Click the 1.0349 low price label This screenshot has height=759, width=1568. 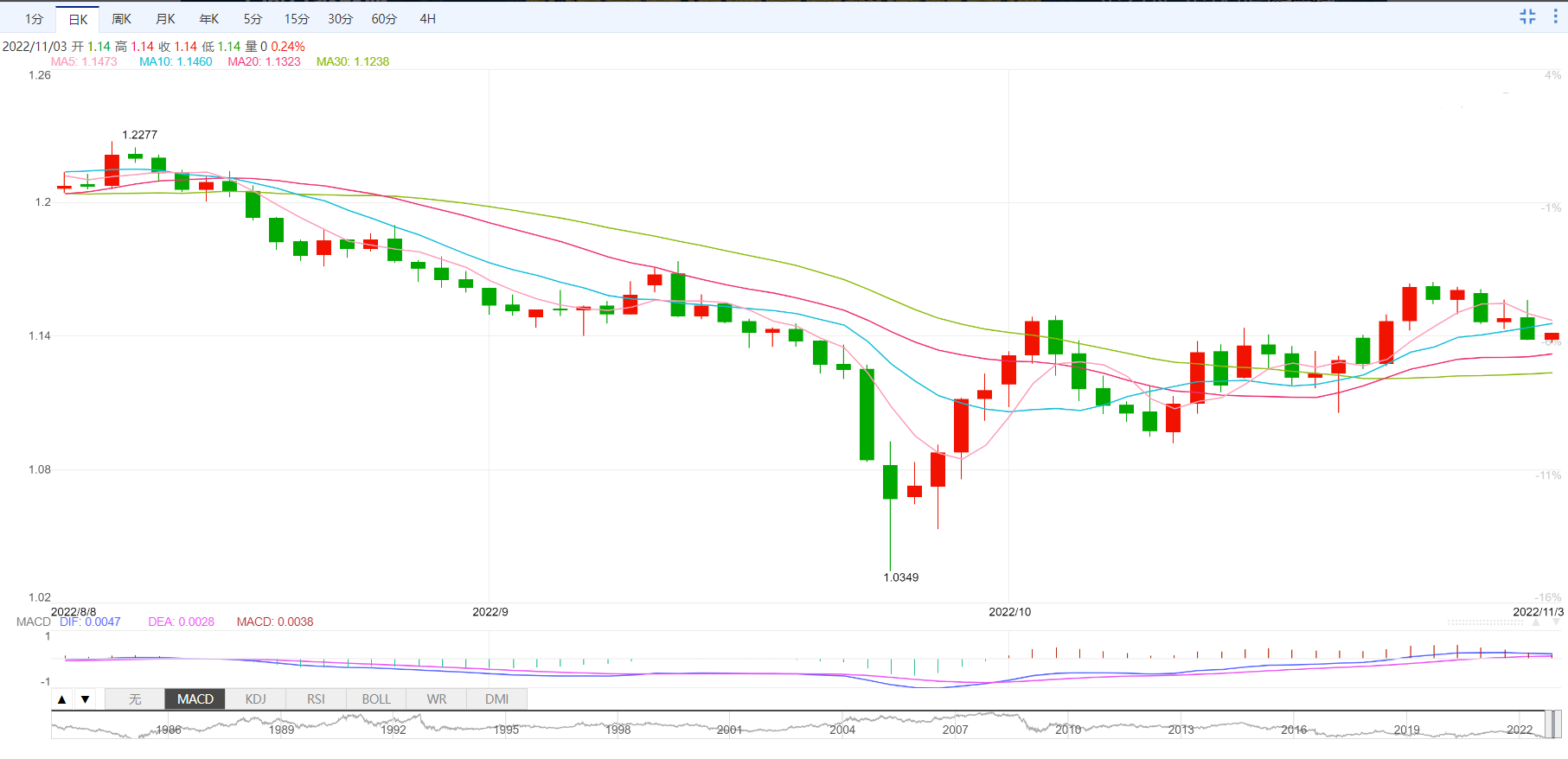click(900, 577)
